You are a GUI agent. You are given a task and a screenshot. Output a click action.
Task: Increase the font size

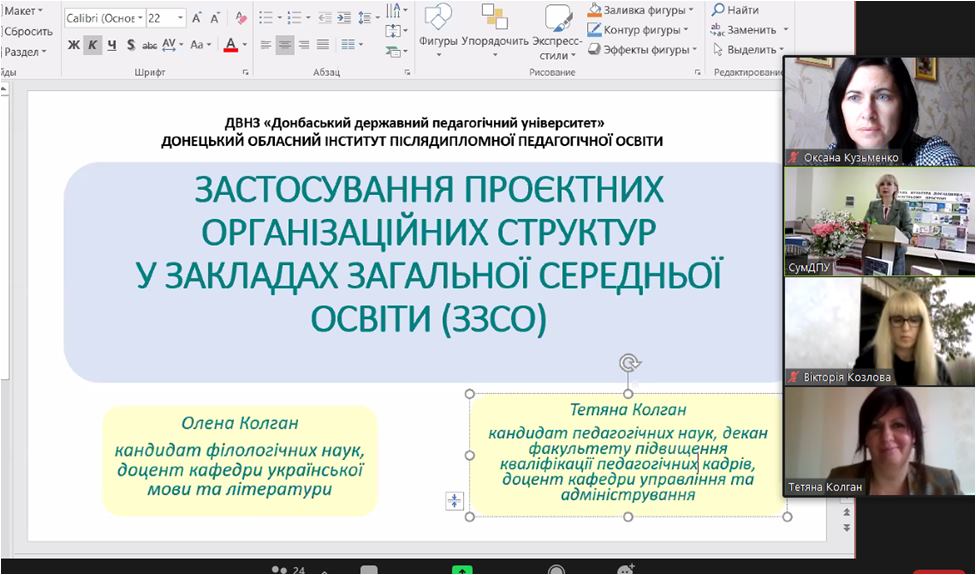(197, 18)
